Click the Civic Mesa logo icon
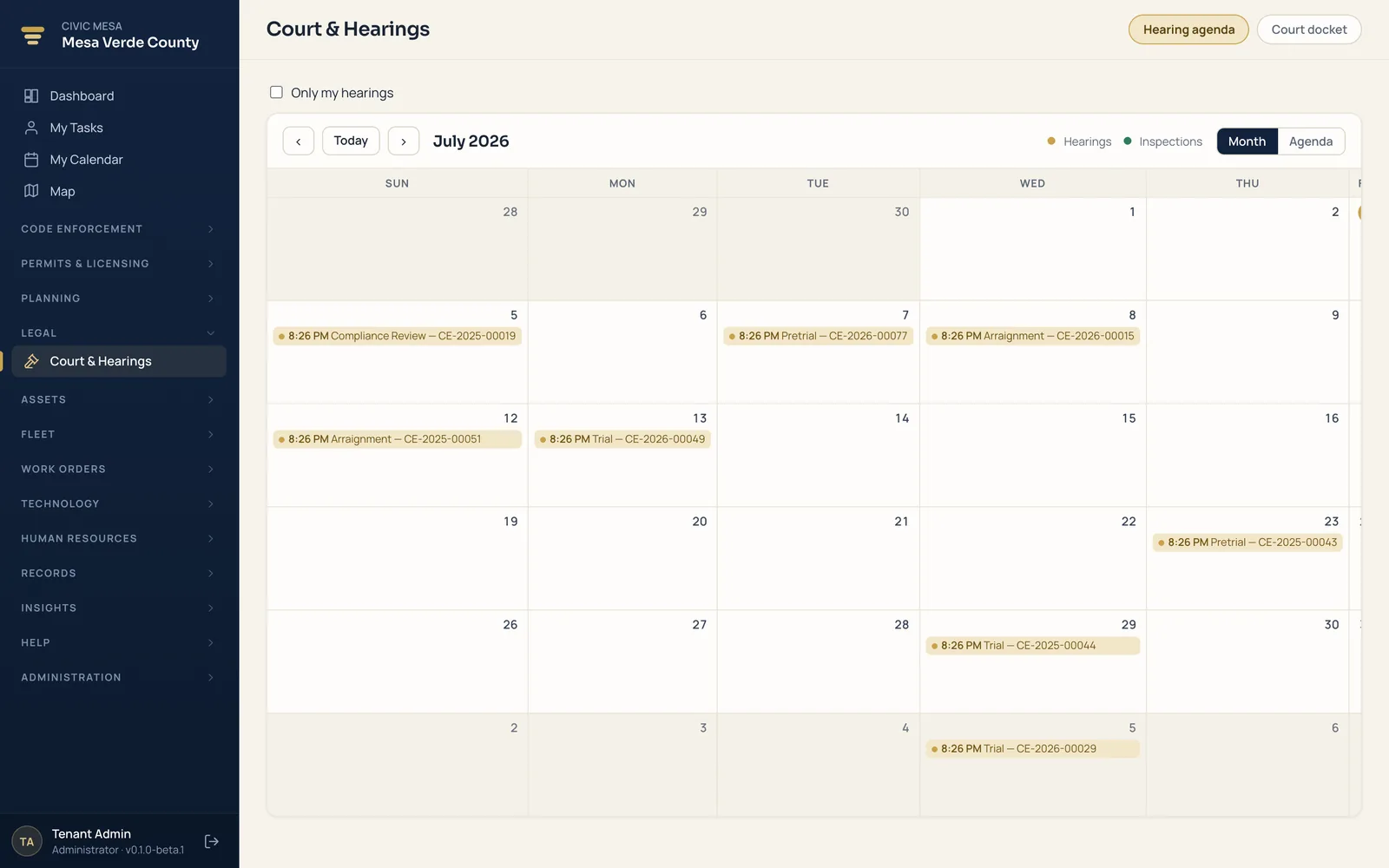 (33, 35)
